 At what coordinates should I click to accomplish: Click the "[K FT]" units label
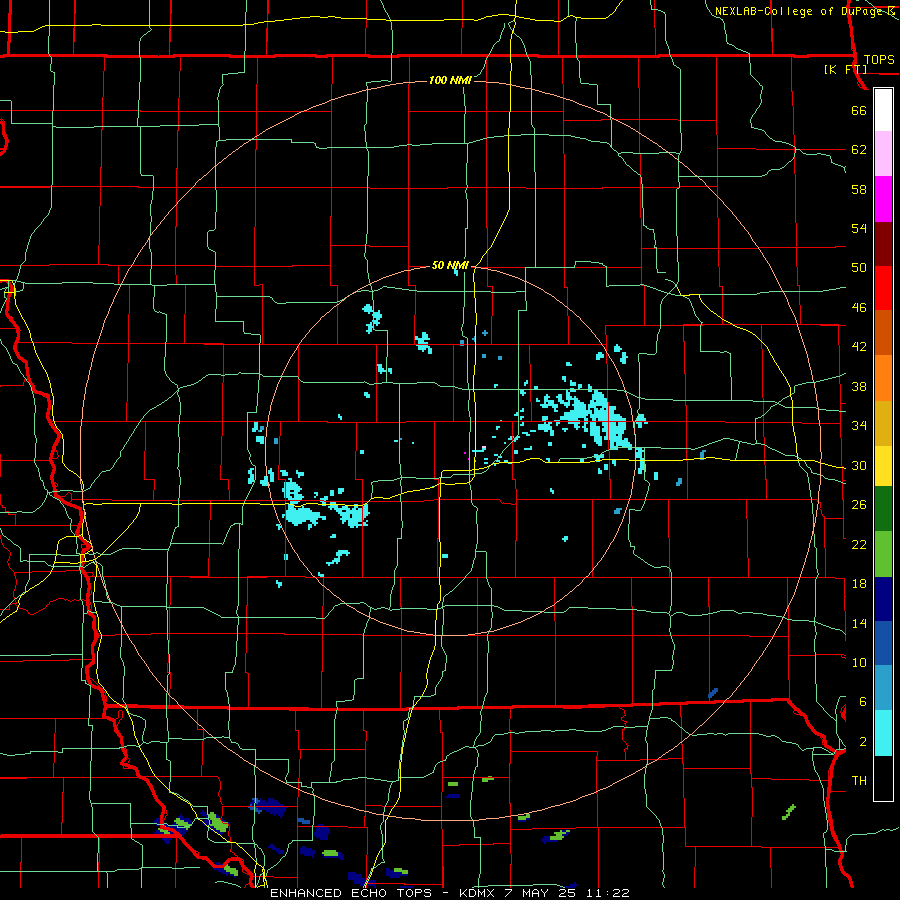[x=845, y=69]
